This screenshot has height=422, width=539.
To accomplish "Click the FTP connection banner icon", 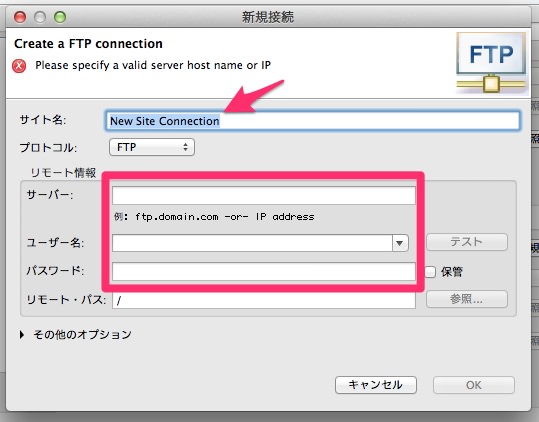I will (491, 63).
